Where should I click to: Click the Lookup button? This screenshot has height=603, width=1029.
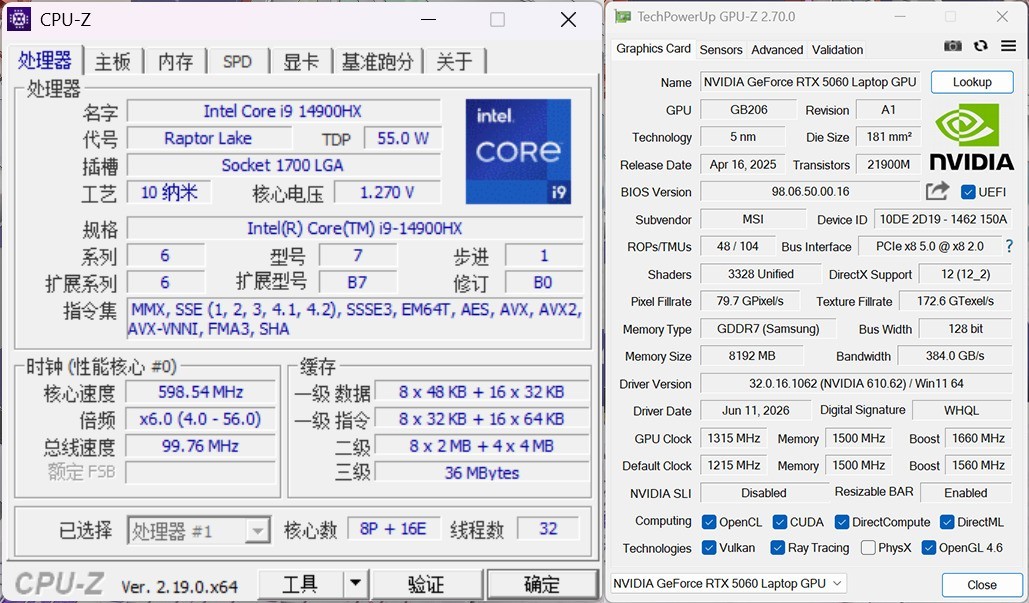coord(972,82)
